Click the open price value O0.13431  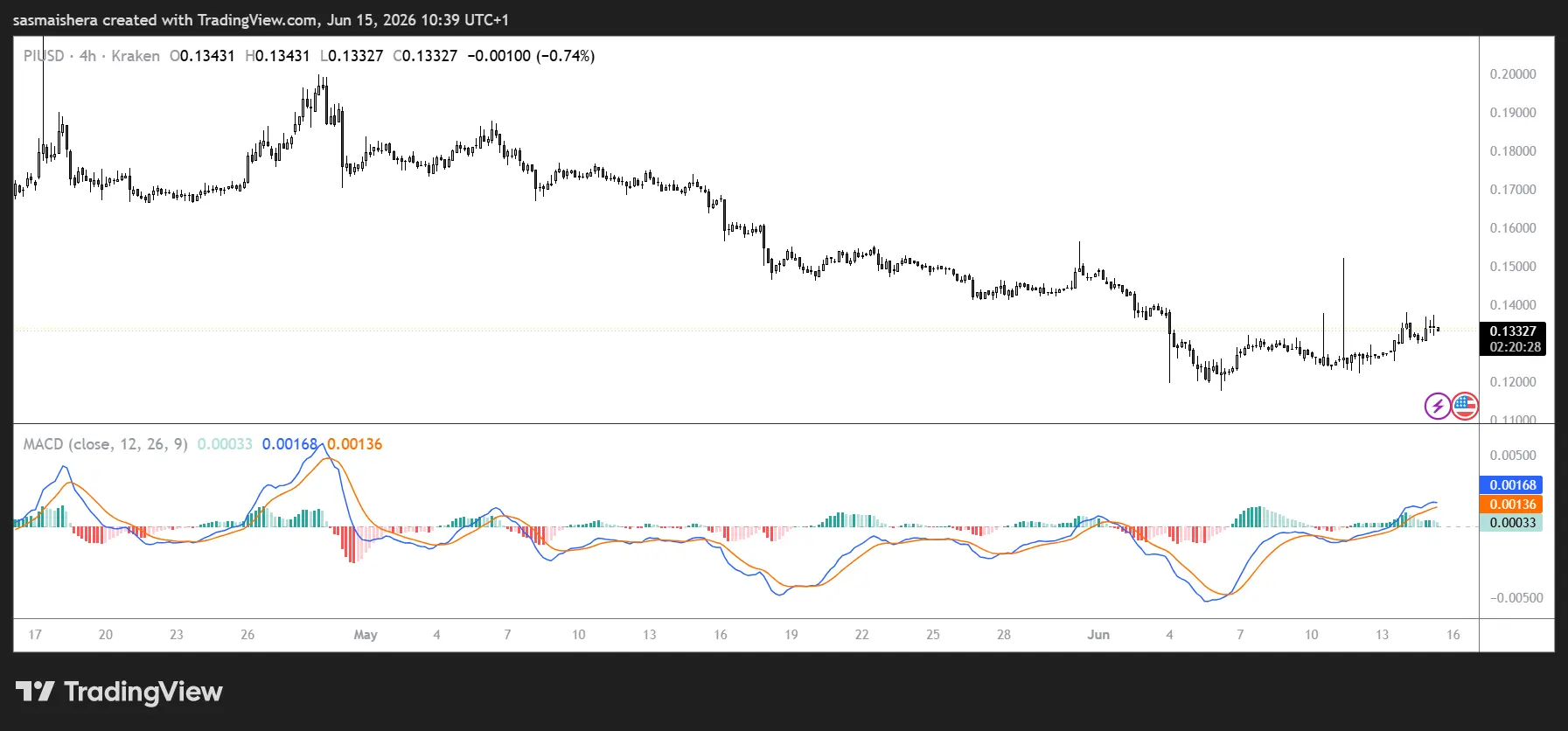202,56
